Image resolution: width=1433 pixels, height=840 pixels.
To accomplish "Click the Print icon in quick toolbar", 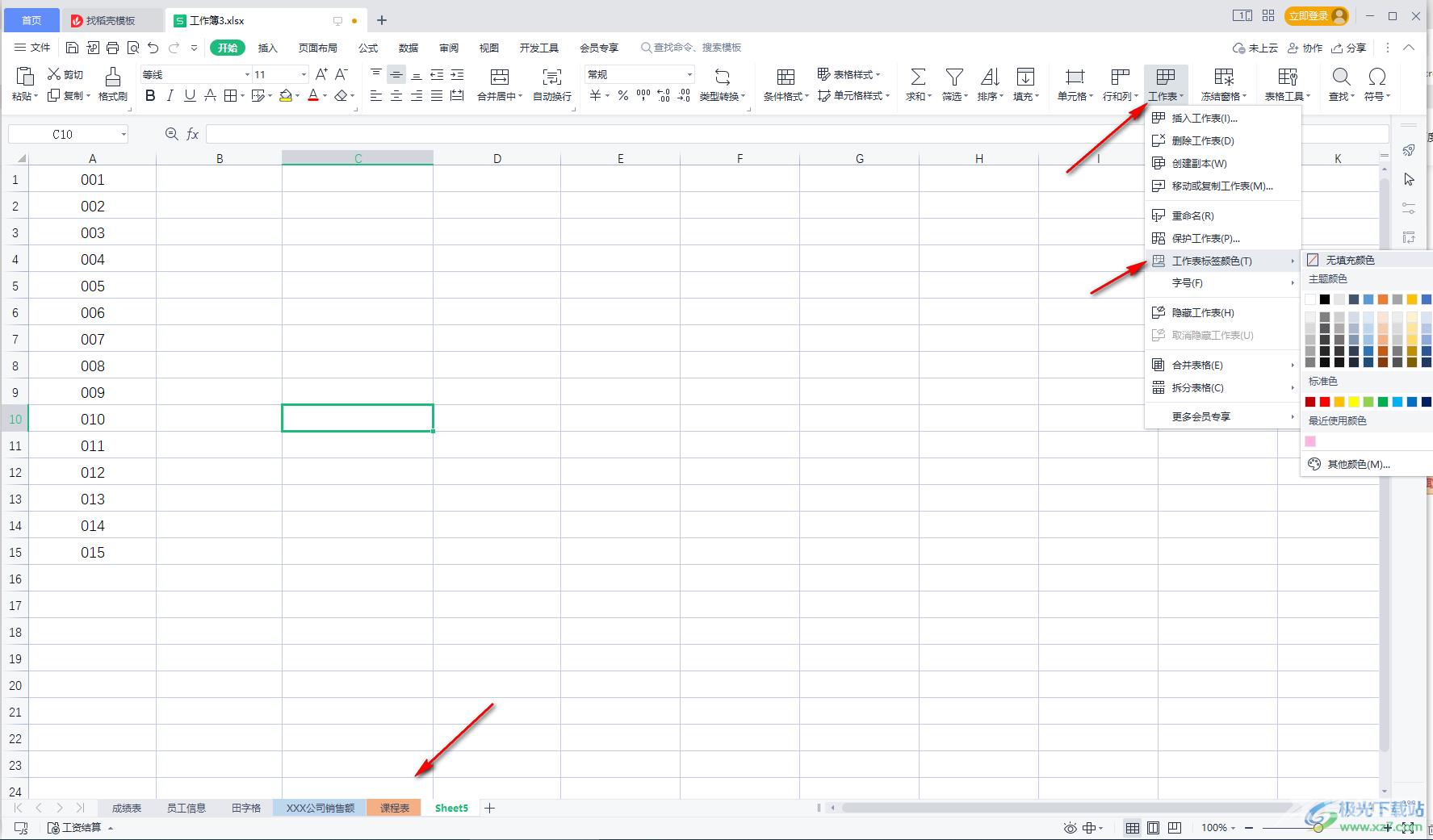I will (x=112, y=48).
